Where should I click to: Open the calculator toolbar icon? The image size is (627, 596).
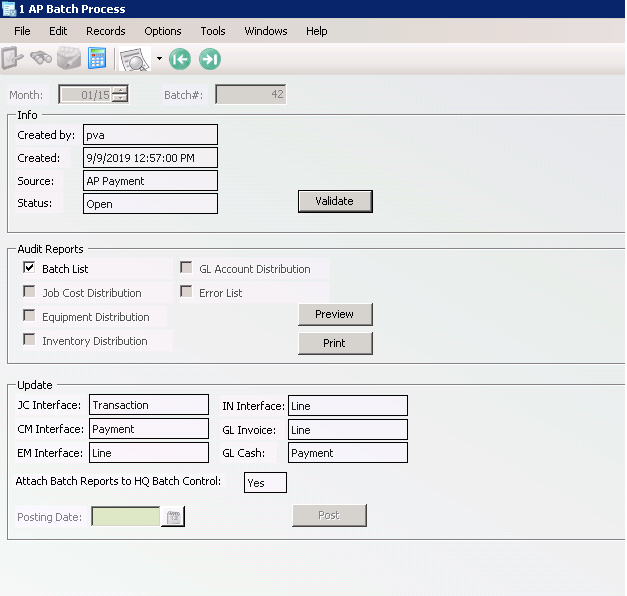(x=97, y=58)
